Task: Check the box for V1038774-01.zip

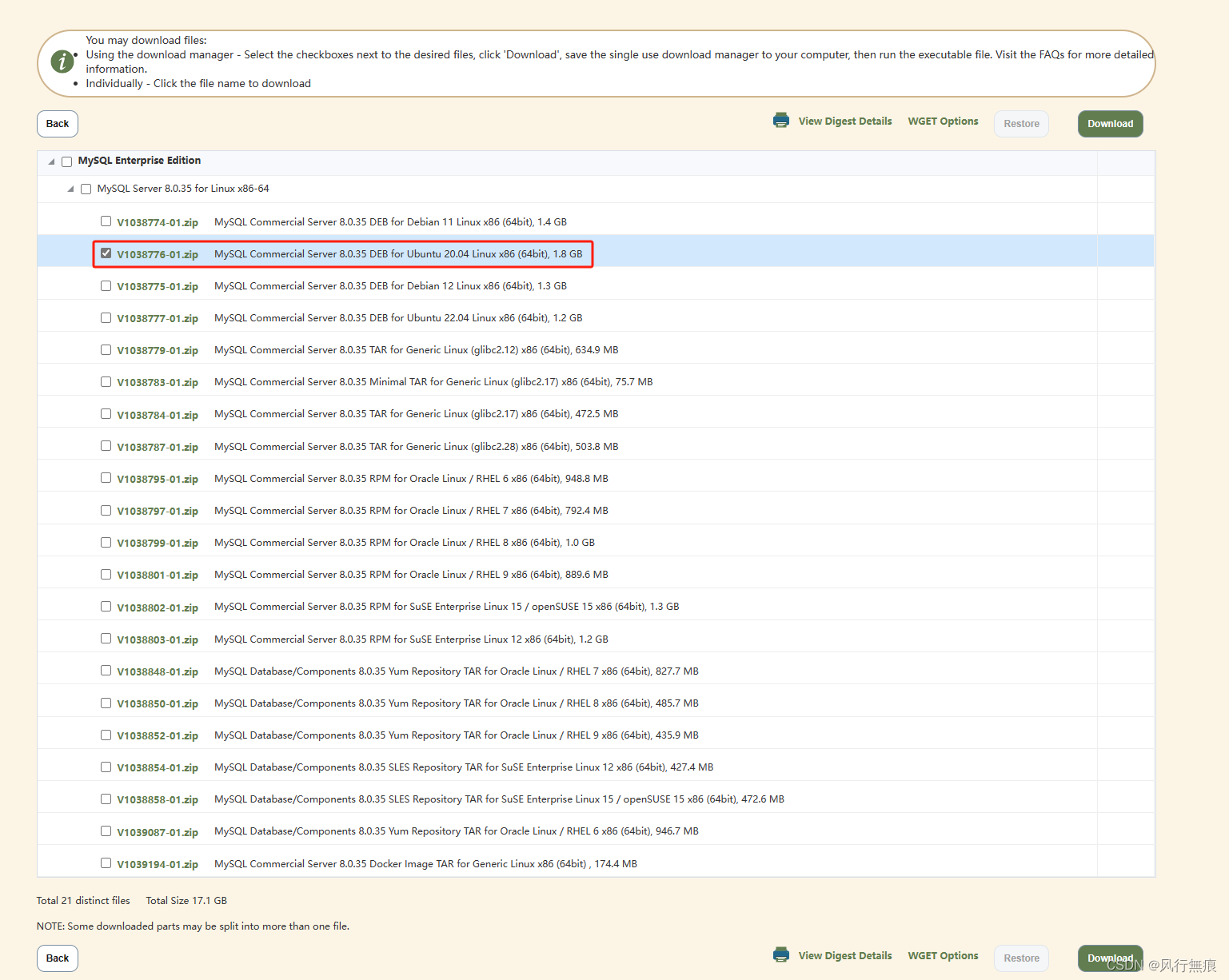Action: 106,221
